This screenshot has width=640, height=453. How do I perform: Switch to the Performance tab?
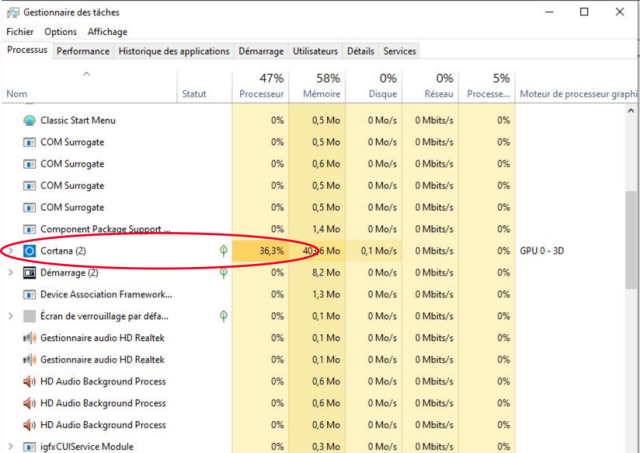pos(83,51)
